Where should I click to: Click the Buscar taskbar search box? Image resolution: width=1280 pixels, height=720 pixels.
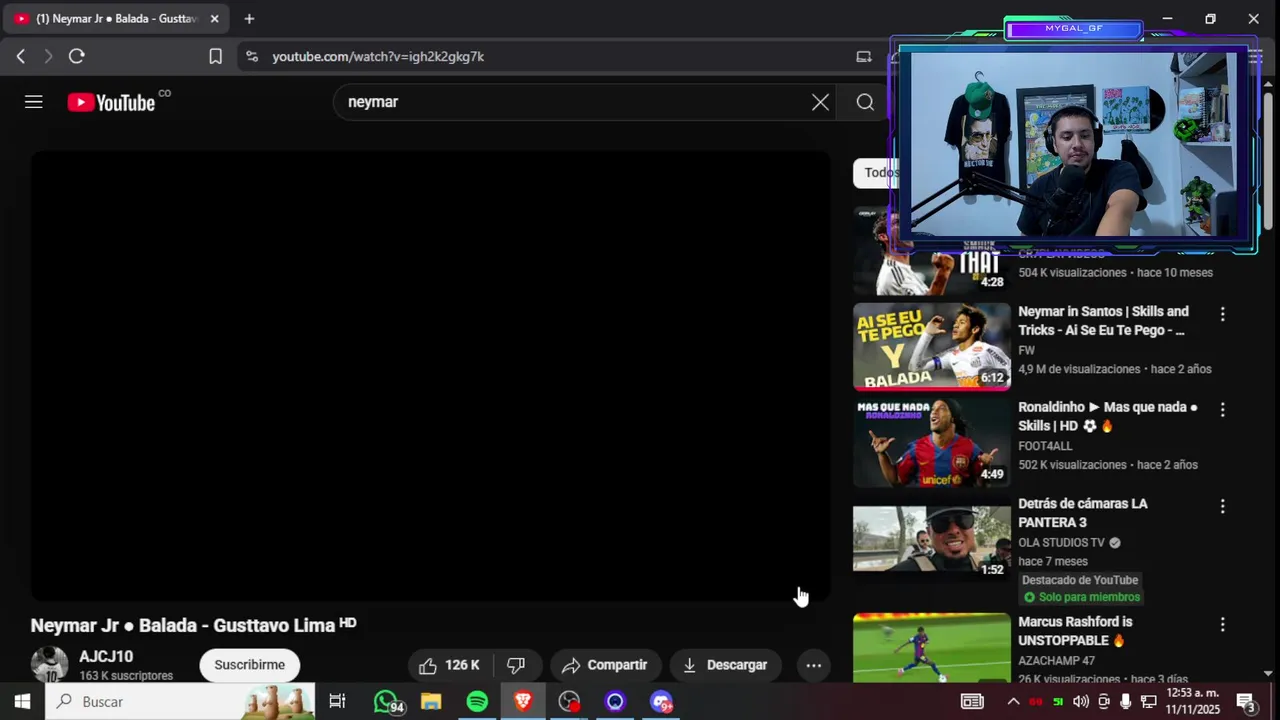tap(180, 702)
